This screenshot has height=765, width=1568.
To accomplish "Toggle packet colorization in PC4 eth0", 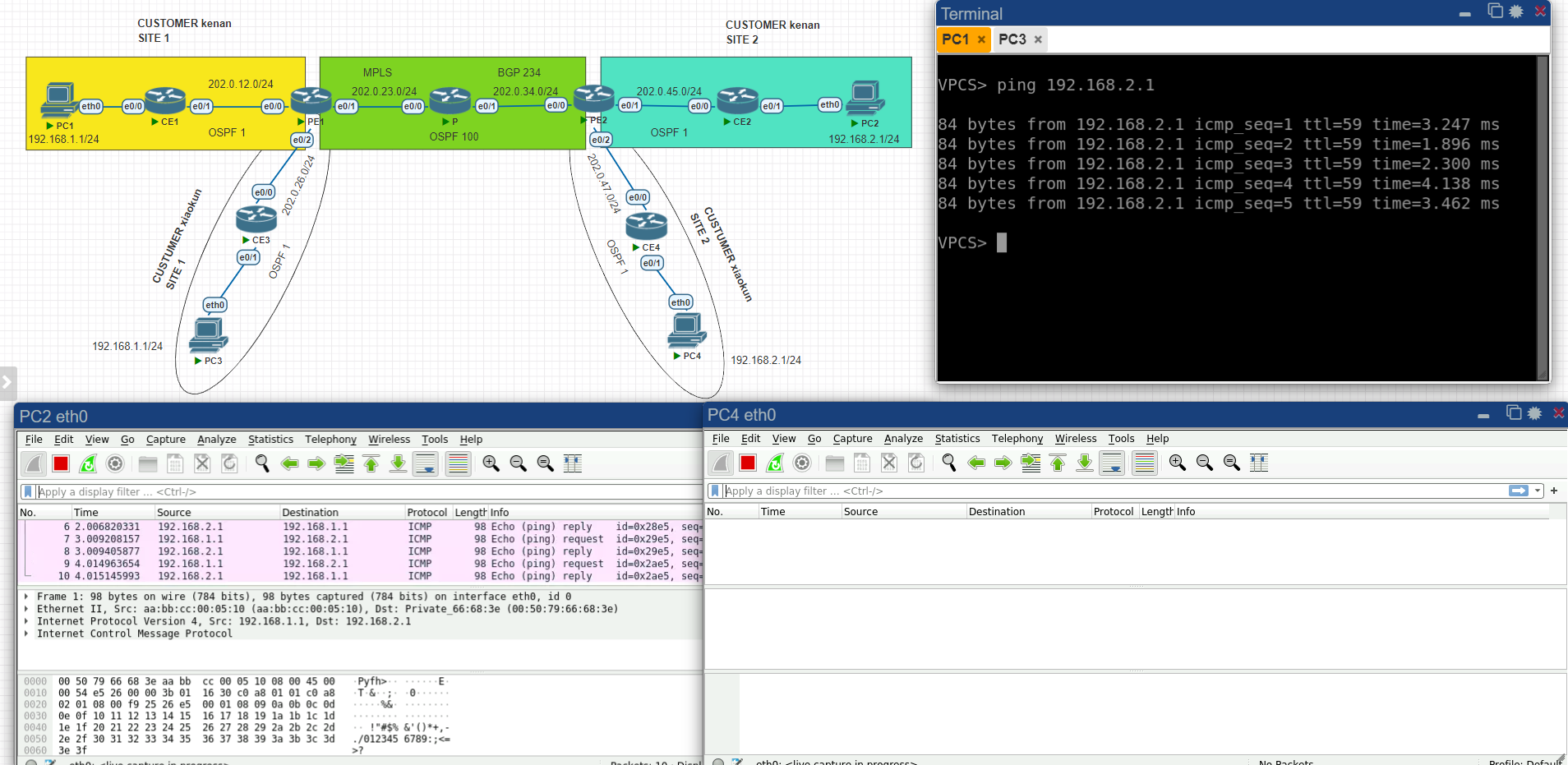I will pyautogui.click(x=1144, y=463).
